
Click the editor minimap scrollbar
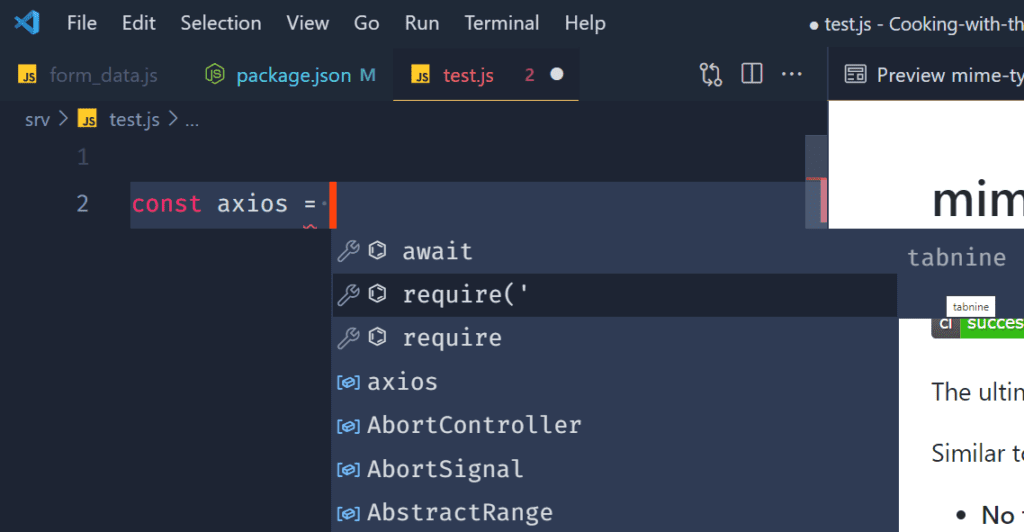pos(816,181)
